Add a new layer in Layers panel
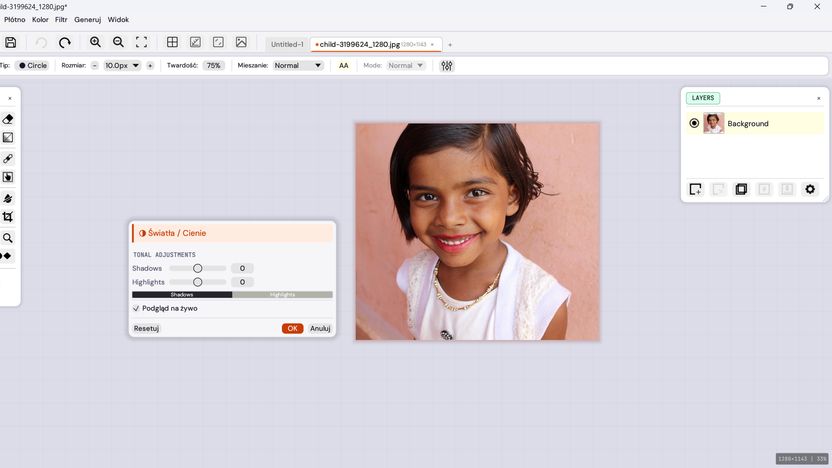 (695, 189)
